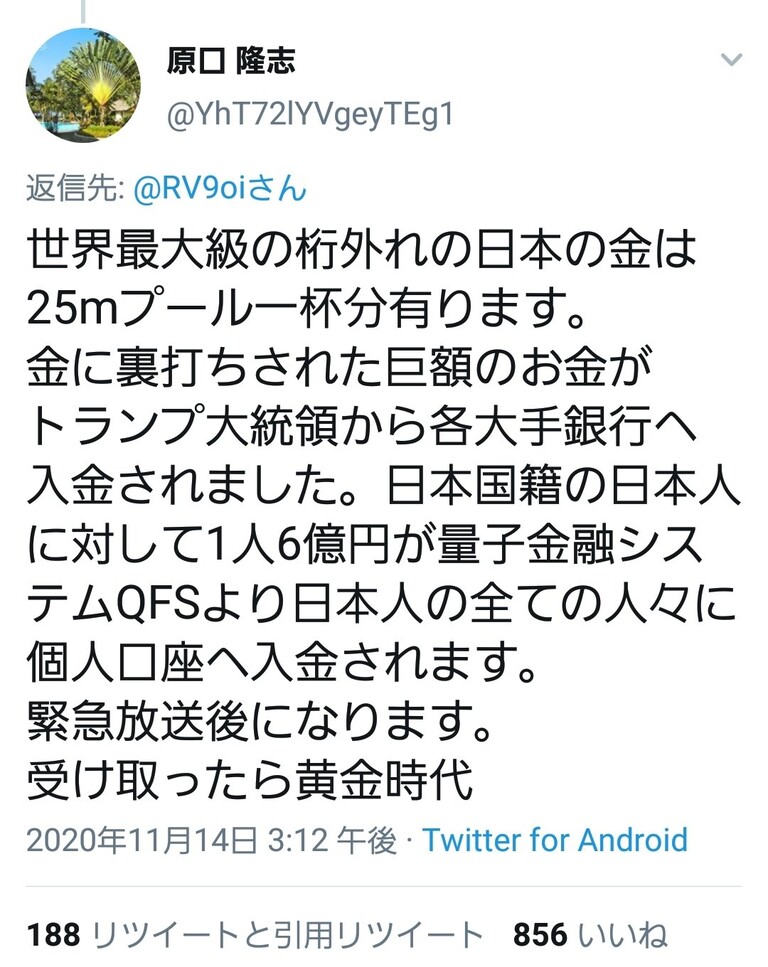This screenshot has height=967, width=768.
Task: Click the リツイートと引用リツイート label
Action: coord(287,935)
